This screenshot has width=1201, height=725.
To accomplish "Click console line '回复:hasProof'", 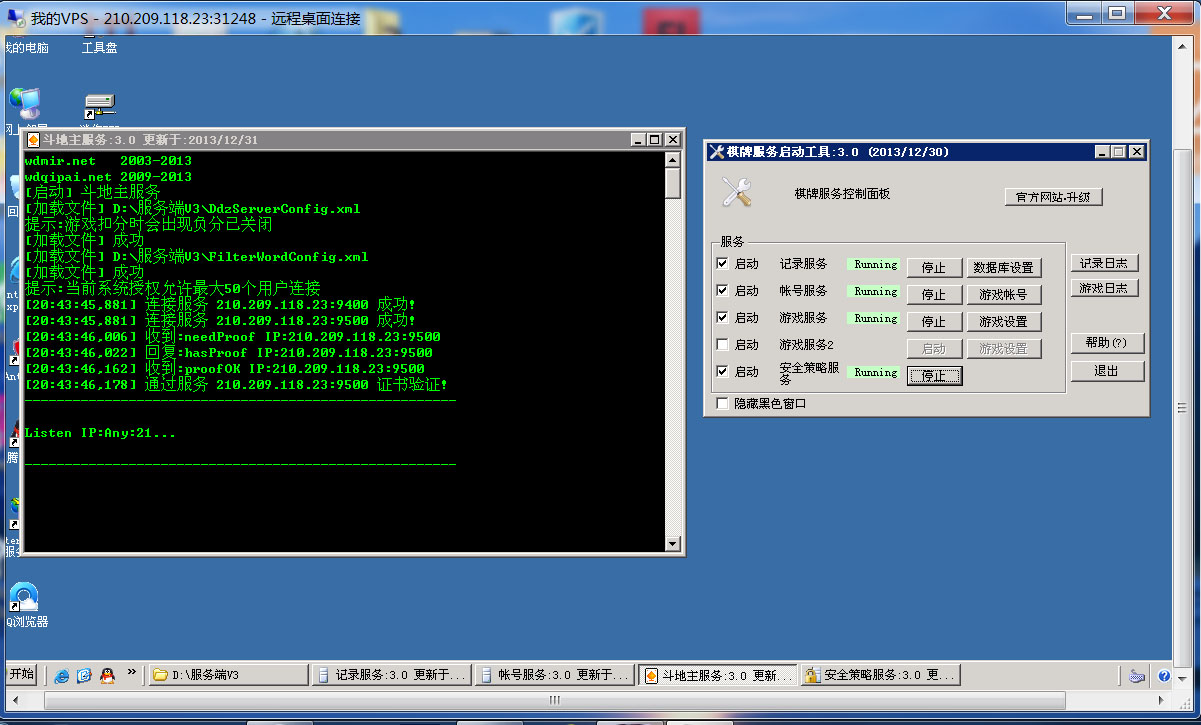I will pos(228,353).
